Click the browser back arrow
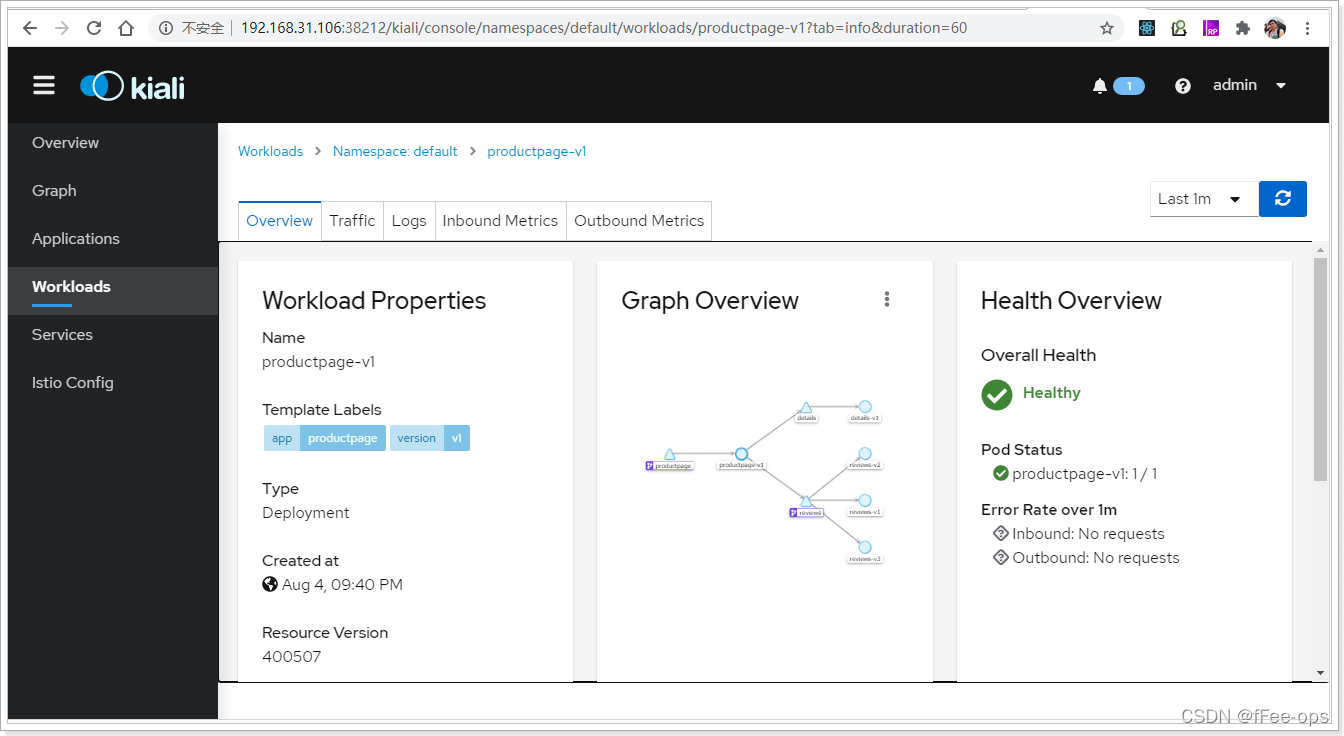Viewport: 1344px width, 736px height. [30, 28]
